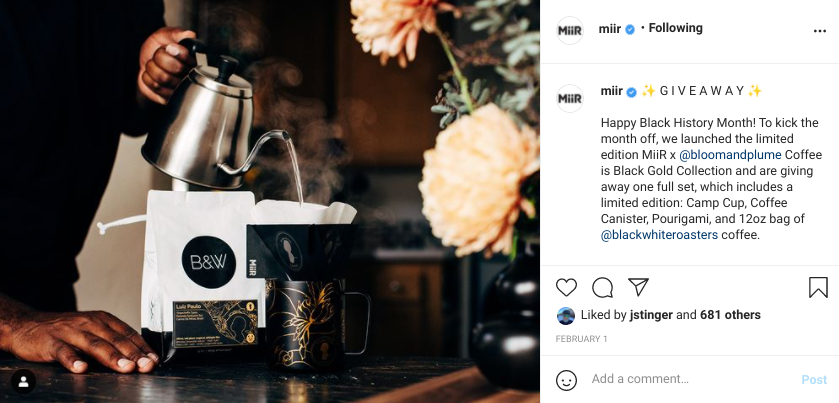Image resolution: width=839 pixels, height=403 pixels.
Task: Like the post with the heart icon
Action: coord(566,288)
